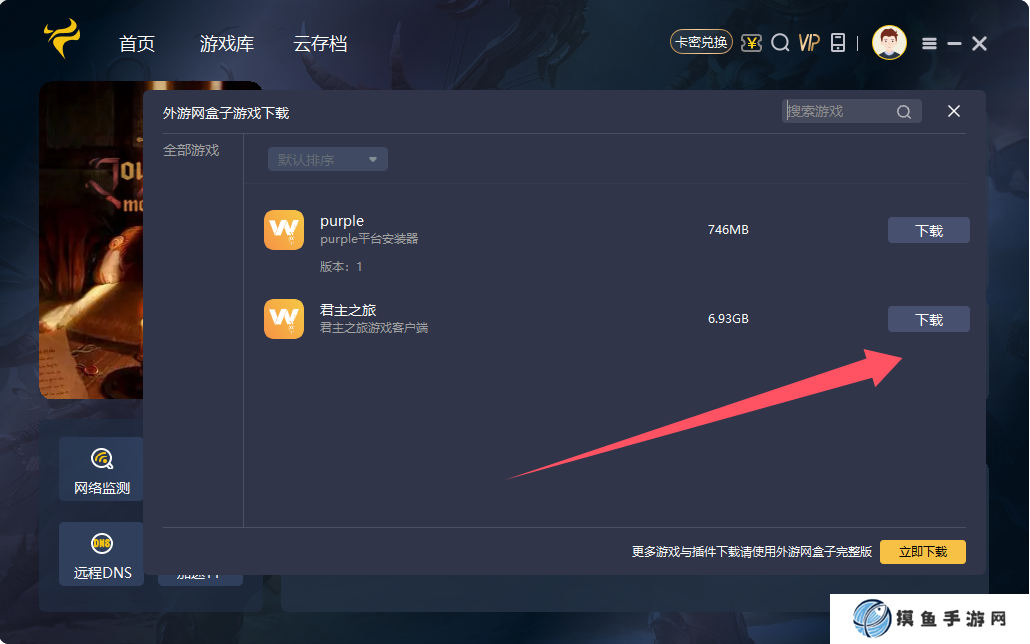Image resolution: width=1030 pixels, height=644 pixels.
Task: Open the 云存档 section
Action: pyautogui.click(x=319, y=43)
